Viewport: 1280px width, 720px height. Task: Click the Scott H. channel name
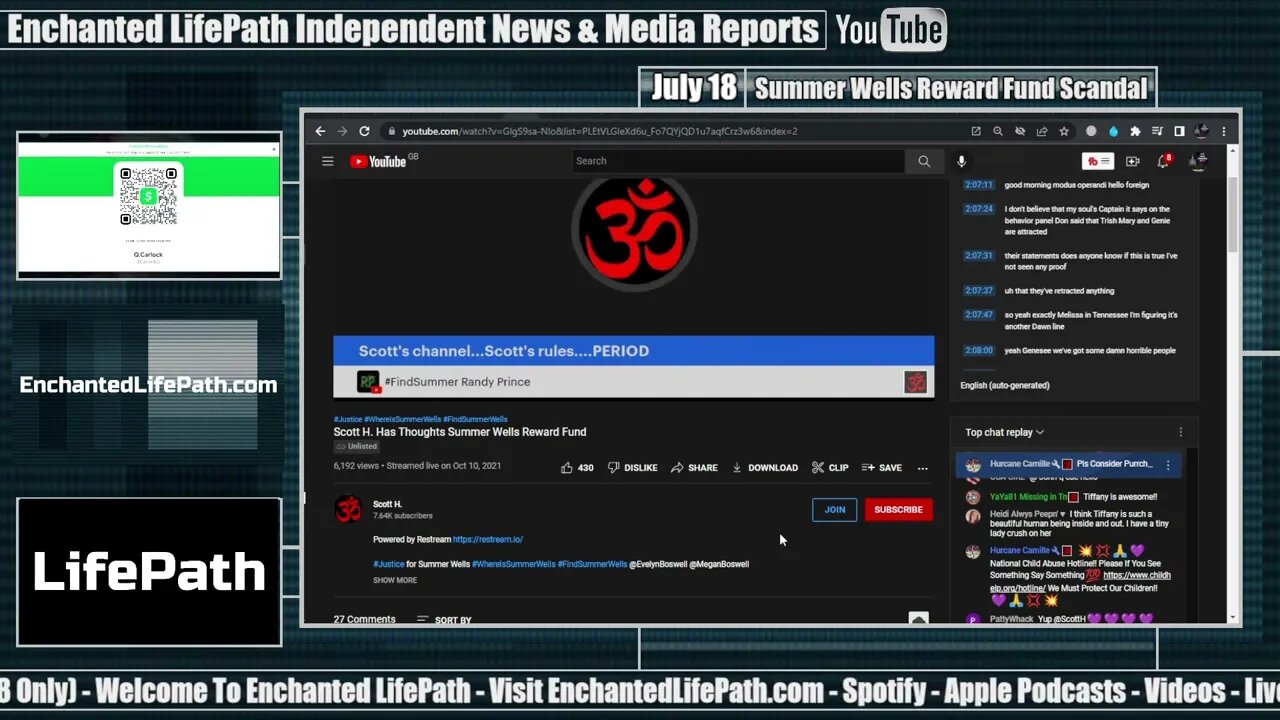click(x=387, y=504)
